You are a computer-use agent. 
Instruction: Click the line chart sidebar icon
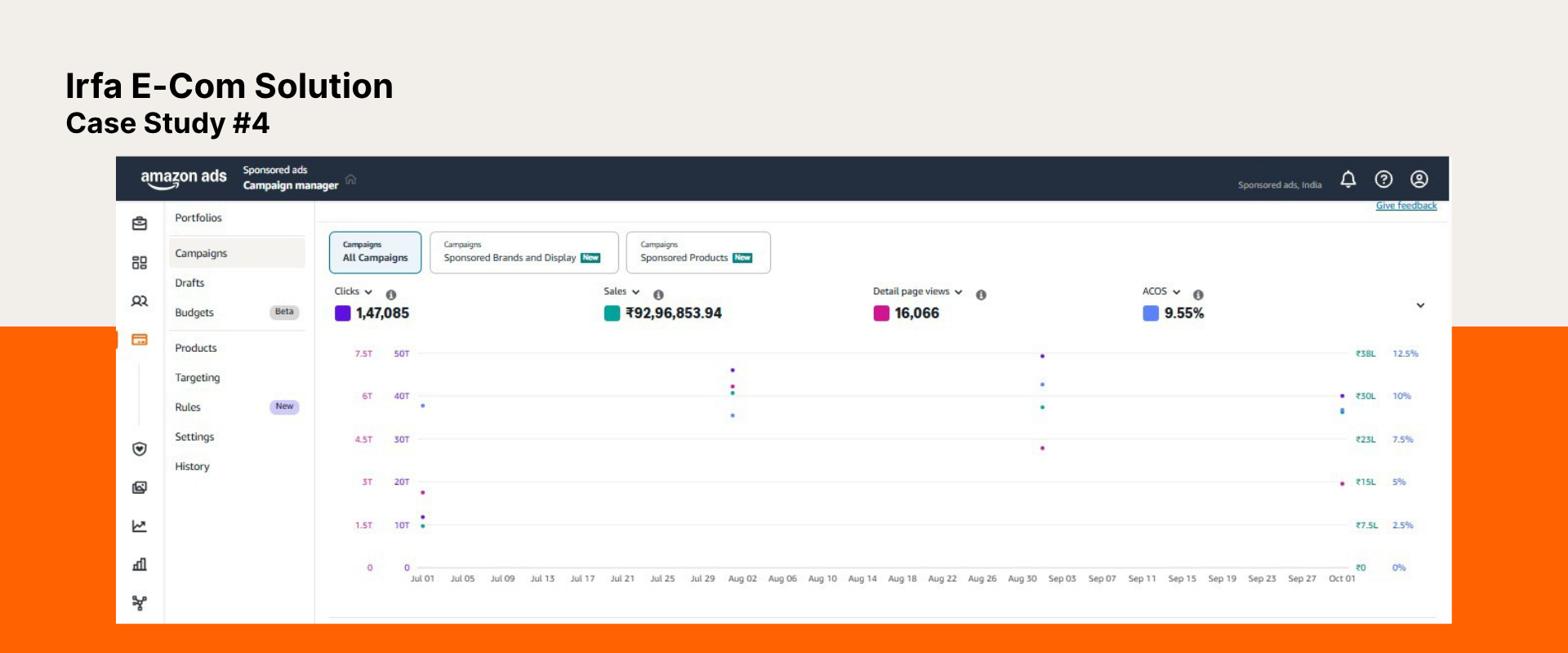pyautogui.click(x=140, y=526)
